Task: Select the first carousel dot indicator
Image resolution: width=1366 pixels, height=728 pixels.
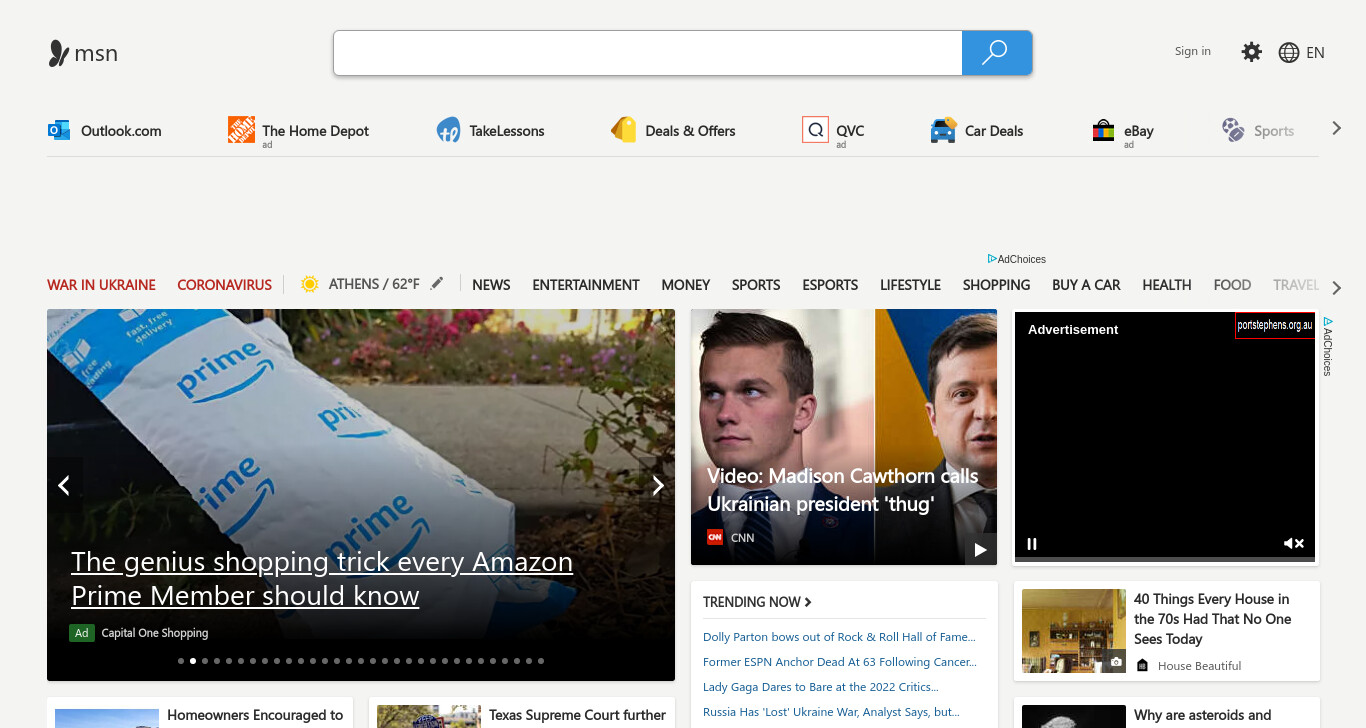Action: [x=181, y=661]
